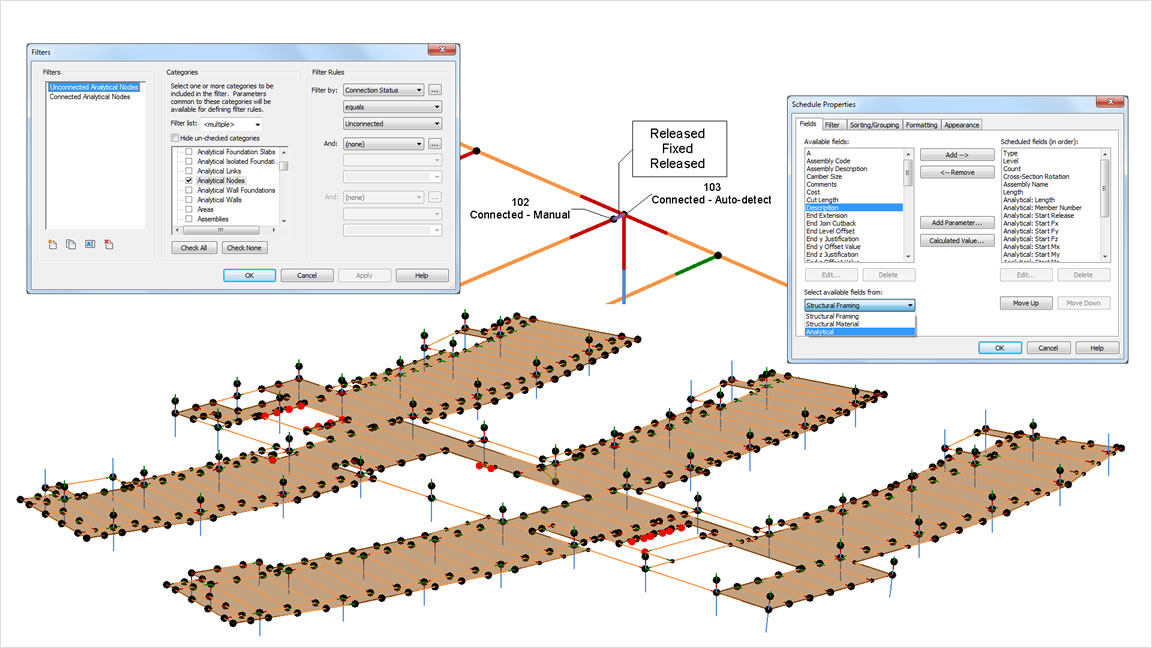
Task: Click the <-- Remove button
Action: (x=957, y=173)
